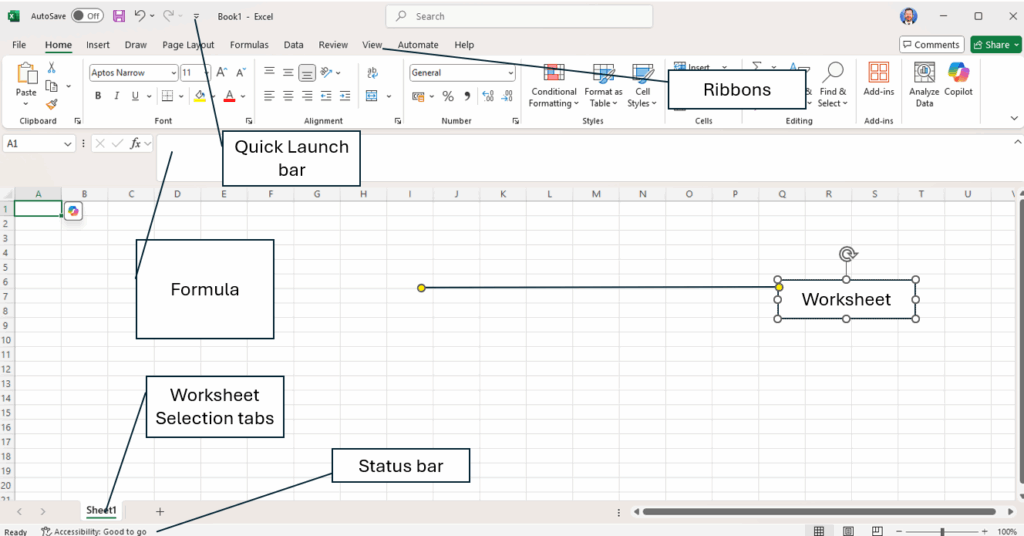
Task: Add a new sheet with plus button
Action: click(x=160, y=511)
